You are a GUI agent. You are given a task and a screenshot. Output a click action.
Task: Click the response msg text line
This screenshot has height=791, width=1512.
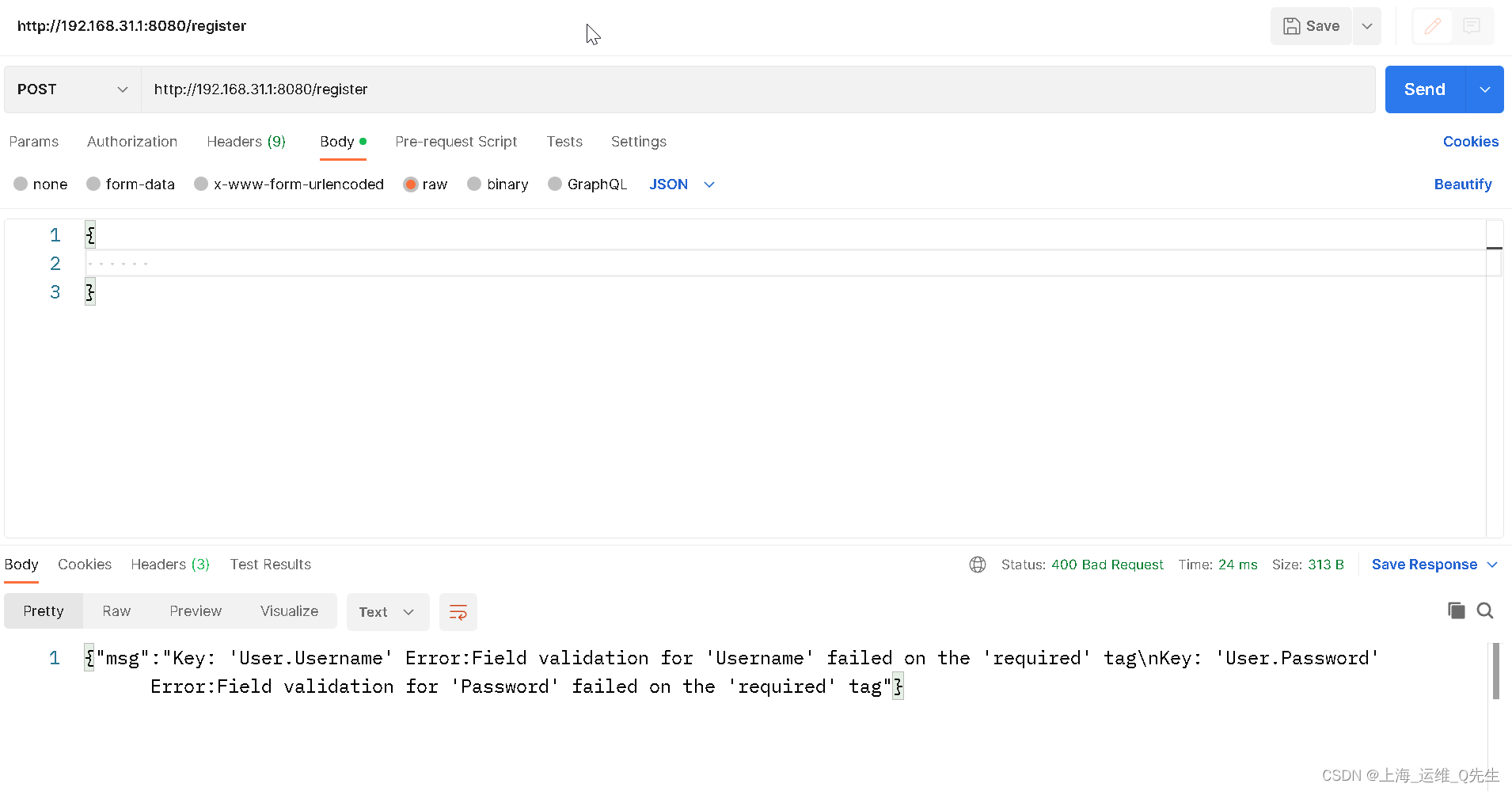click(732, 672)
